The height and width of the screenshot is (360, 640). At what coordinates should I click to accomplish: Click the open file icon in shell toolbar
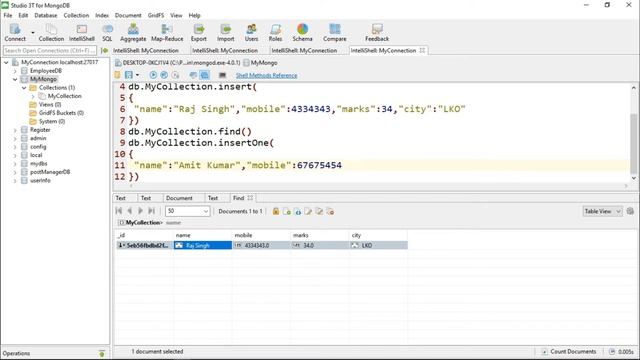point(118,75)
